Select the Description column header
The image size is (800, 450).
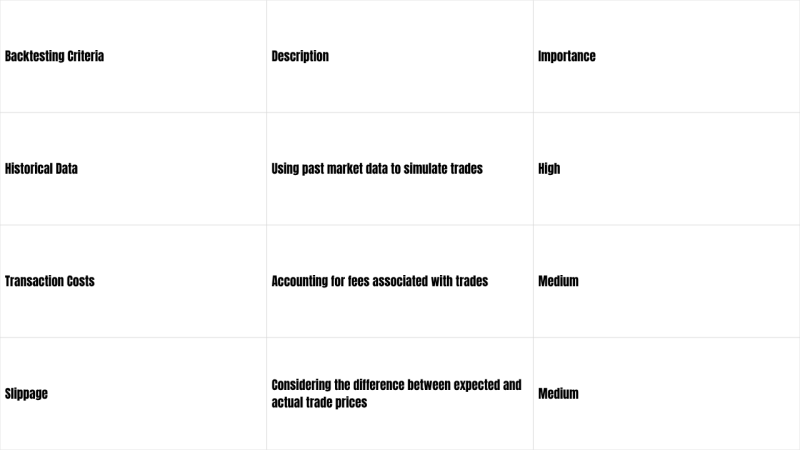[300, 57]
